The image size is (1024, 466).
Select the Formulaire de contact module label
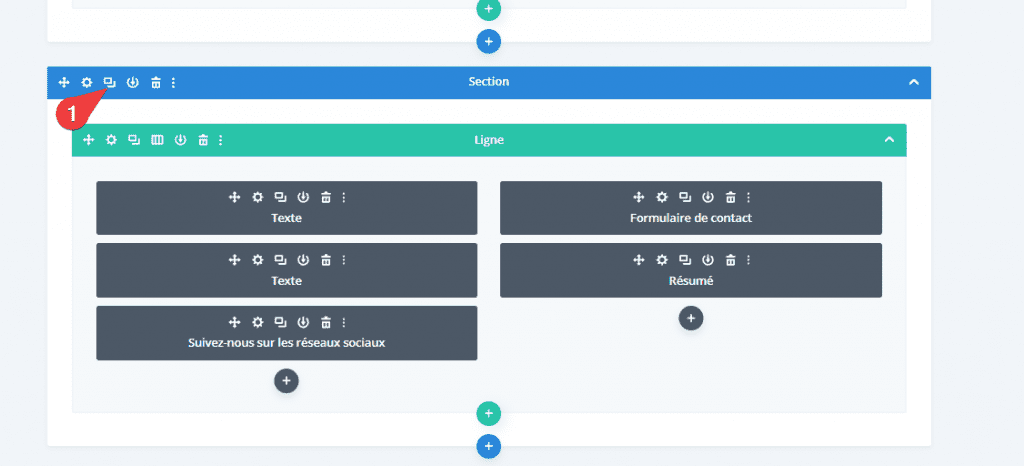point(691,218)
